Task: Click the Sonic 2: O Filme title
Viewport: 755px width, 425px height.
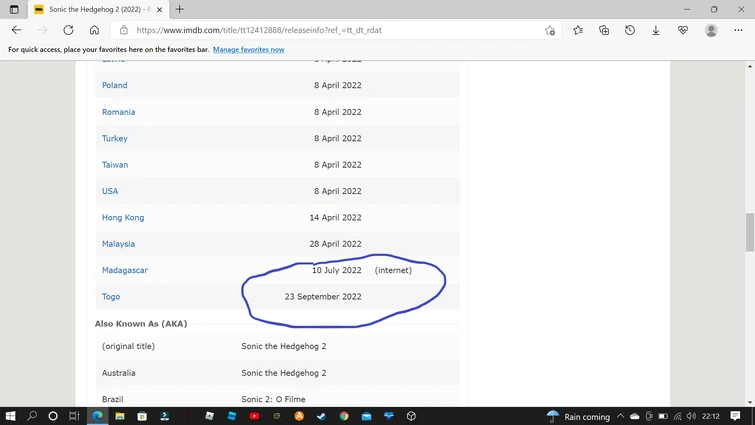Action: (x=273, y=399)
